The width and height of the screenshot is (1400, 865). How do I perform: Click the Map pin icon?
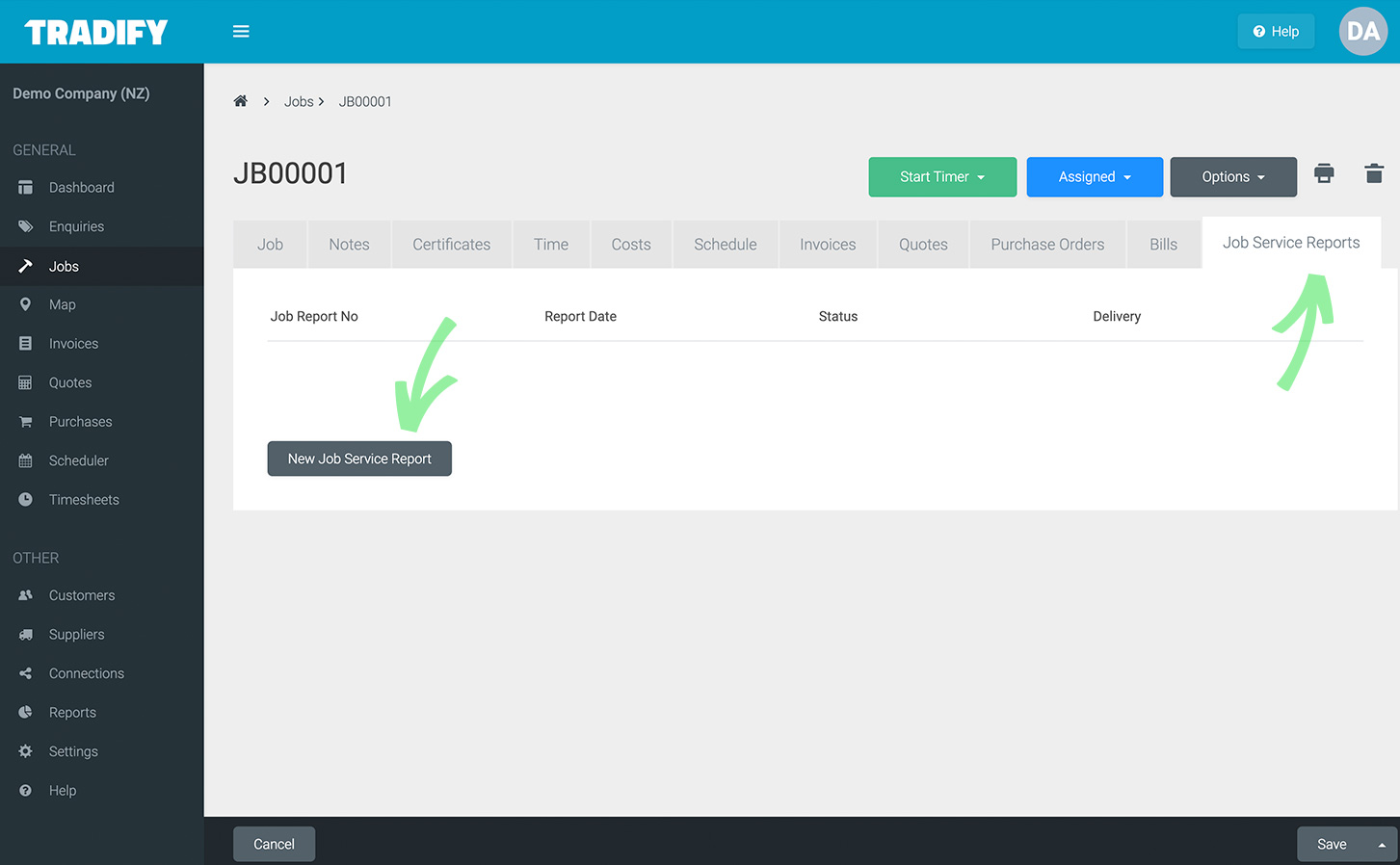[x=26, y=304]
